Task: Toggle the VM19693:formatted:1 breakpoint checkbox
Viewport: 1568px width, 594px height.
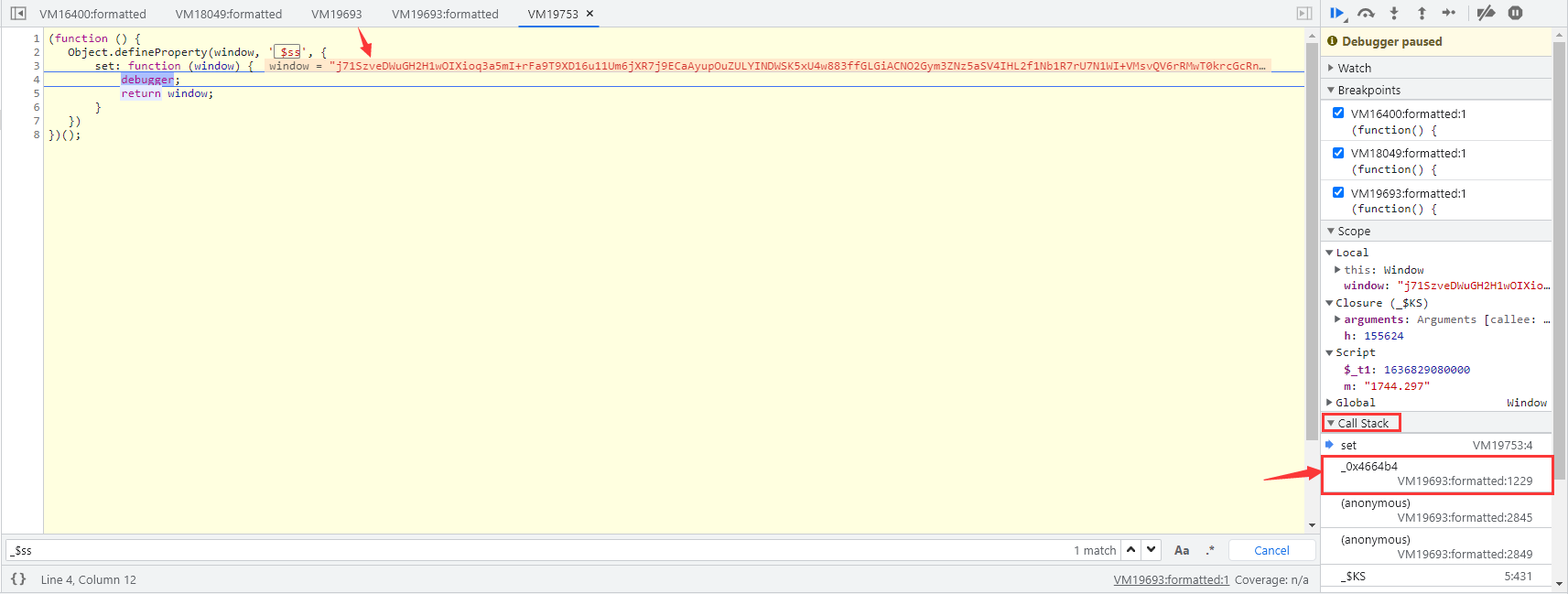Action: click(x=1338, y=193)
